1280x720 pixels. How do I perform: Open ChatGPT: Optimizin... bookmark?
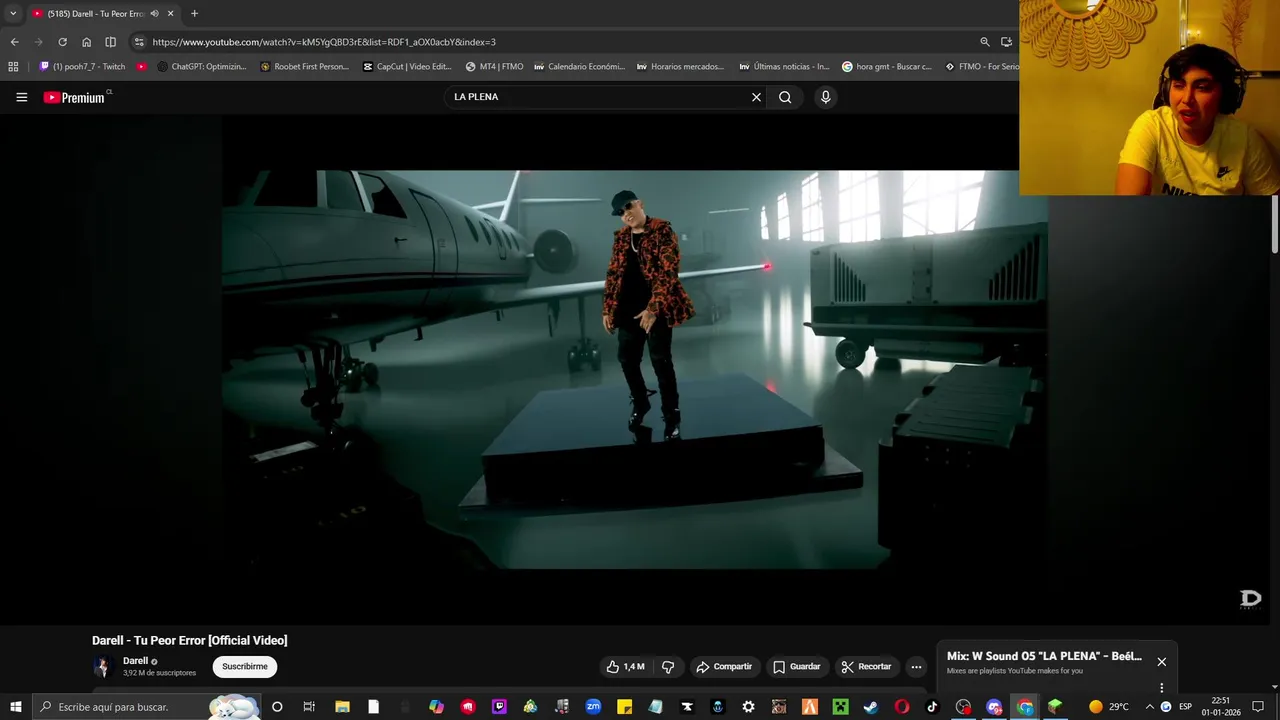tap(202, 67)
